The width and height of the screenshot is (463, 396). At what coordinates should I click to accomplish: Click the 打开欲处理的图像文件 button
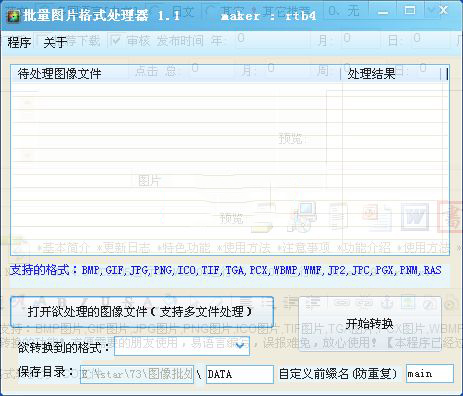click(x=142, y=312)
